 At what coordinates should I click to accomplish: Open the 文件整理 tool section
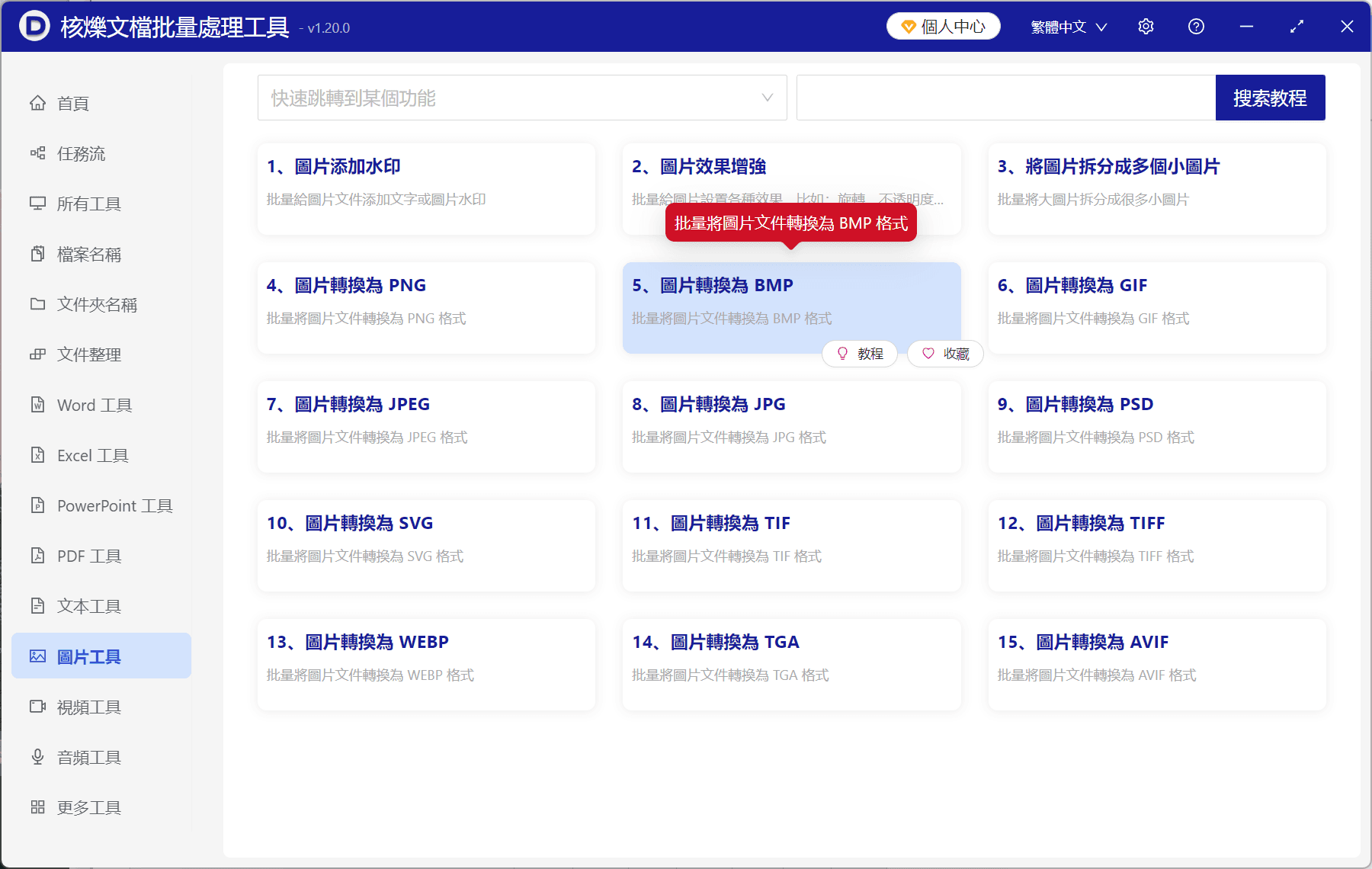point(88,354)
